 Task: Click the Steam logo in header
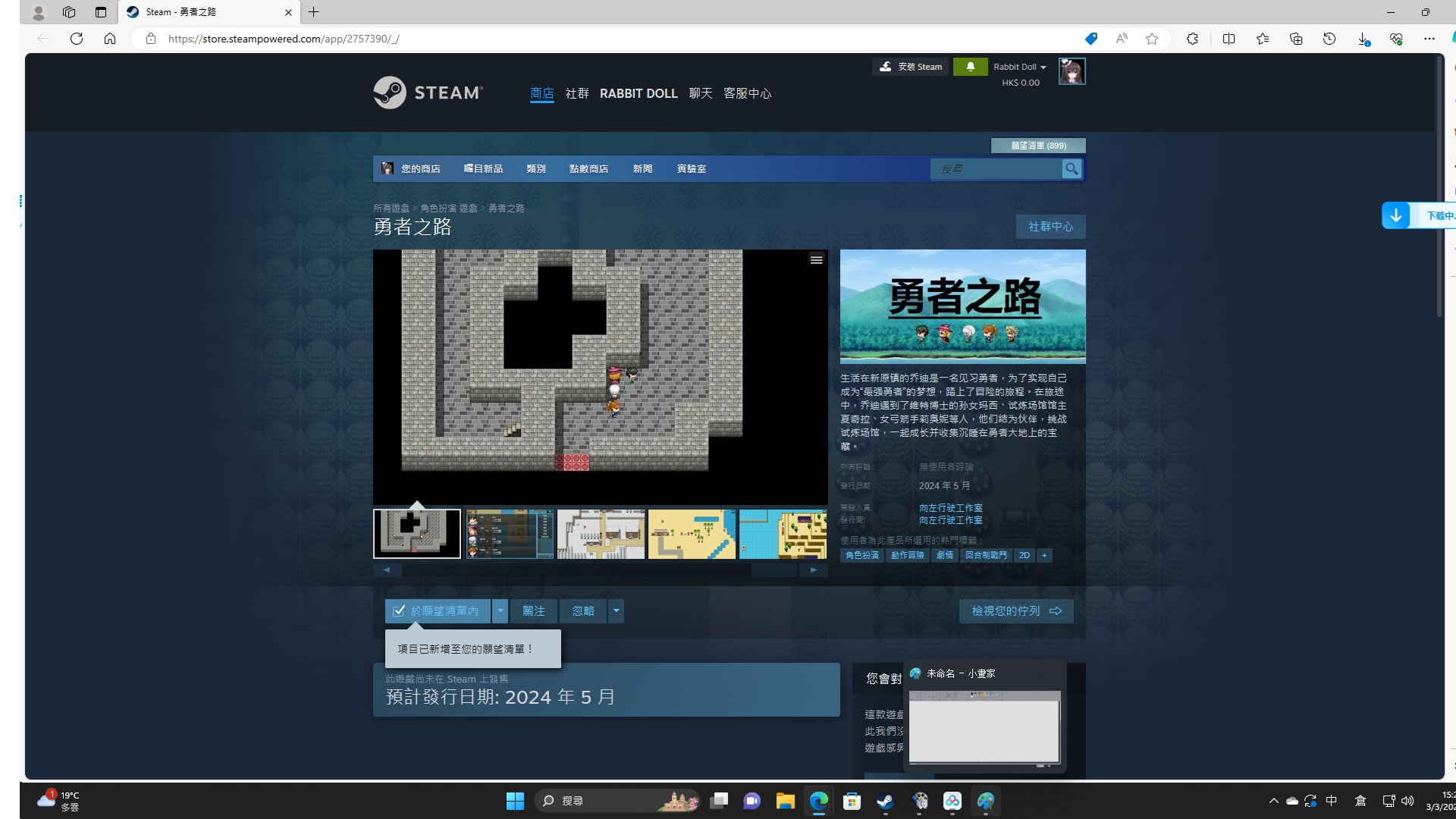(x=428, y=93)
